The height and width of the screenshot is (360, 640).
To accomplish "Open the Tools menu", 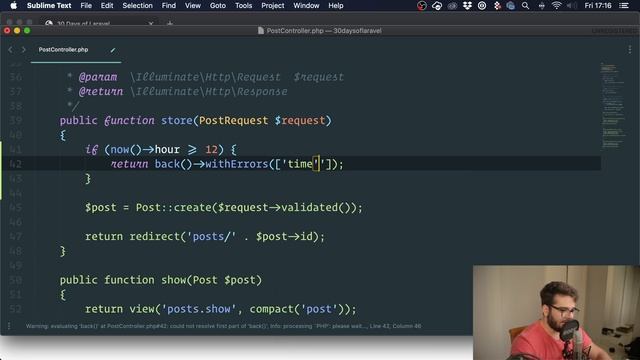I will click(x=243, y=6).
